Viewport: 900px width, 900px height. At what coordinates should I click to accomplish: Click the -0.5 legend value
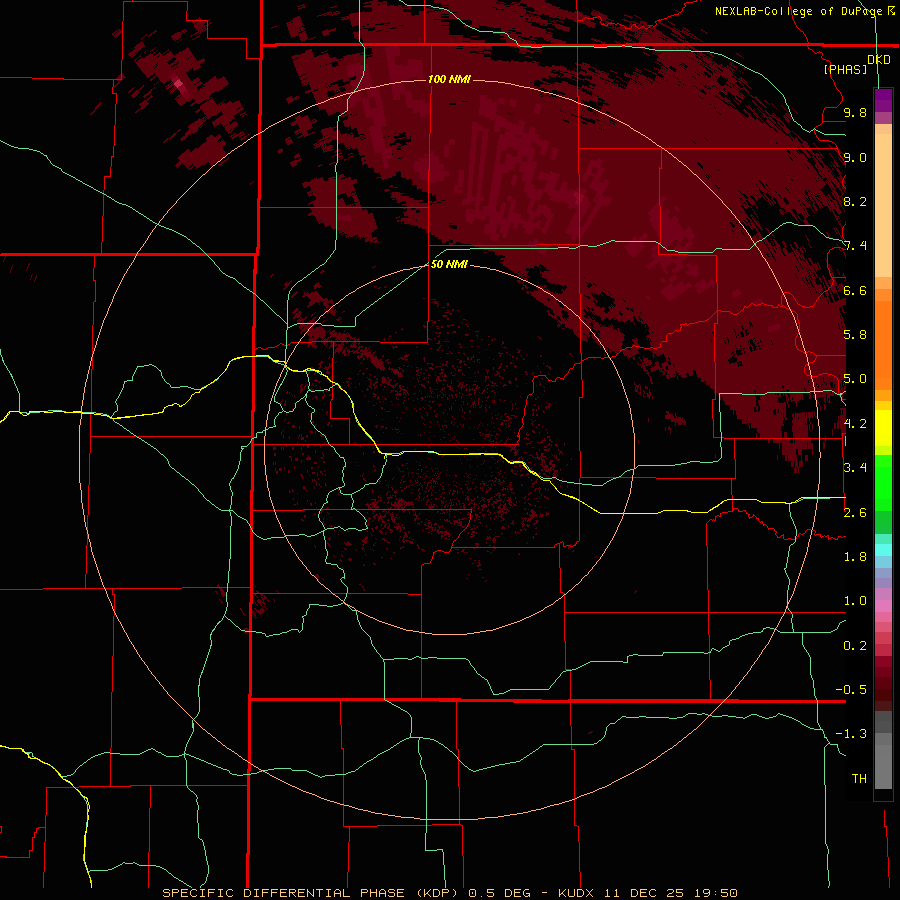[851, 690]
